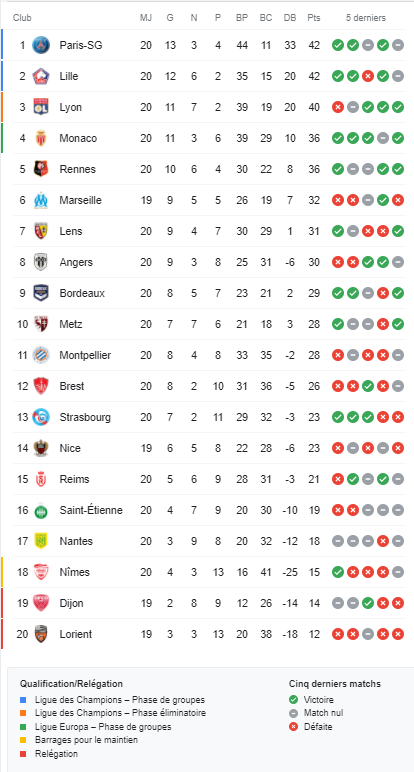
Task: Click the Paris-SG club logo
Action: tap(41, 45)
